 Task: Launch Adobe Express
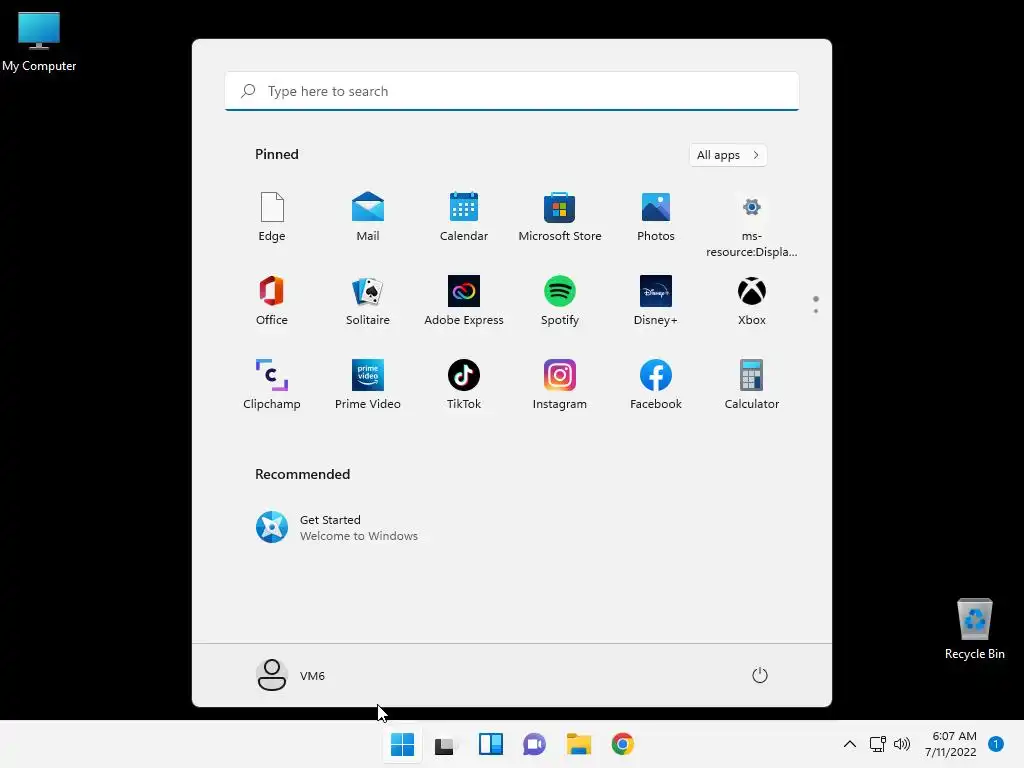pyautogui.click(x=464, y=301)
